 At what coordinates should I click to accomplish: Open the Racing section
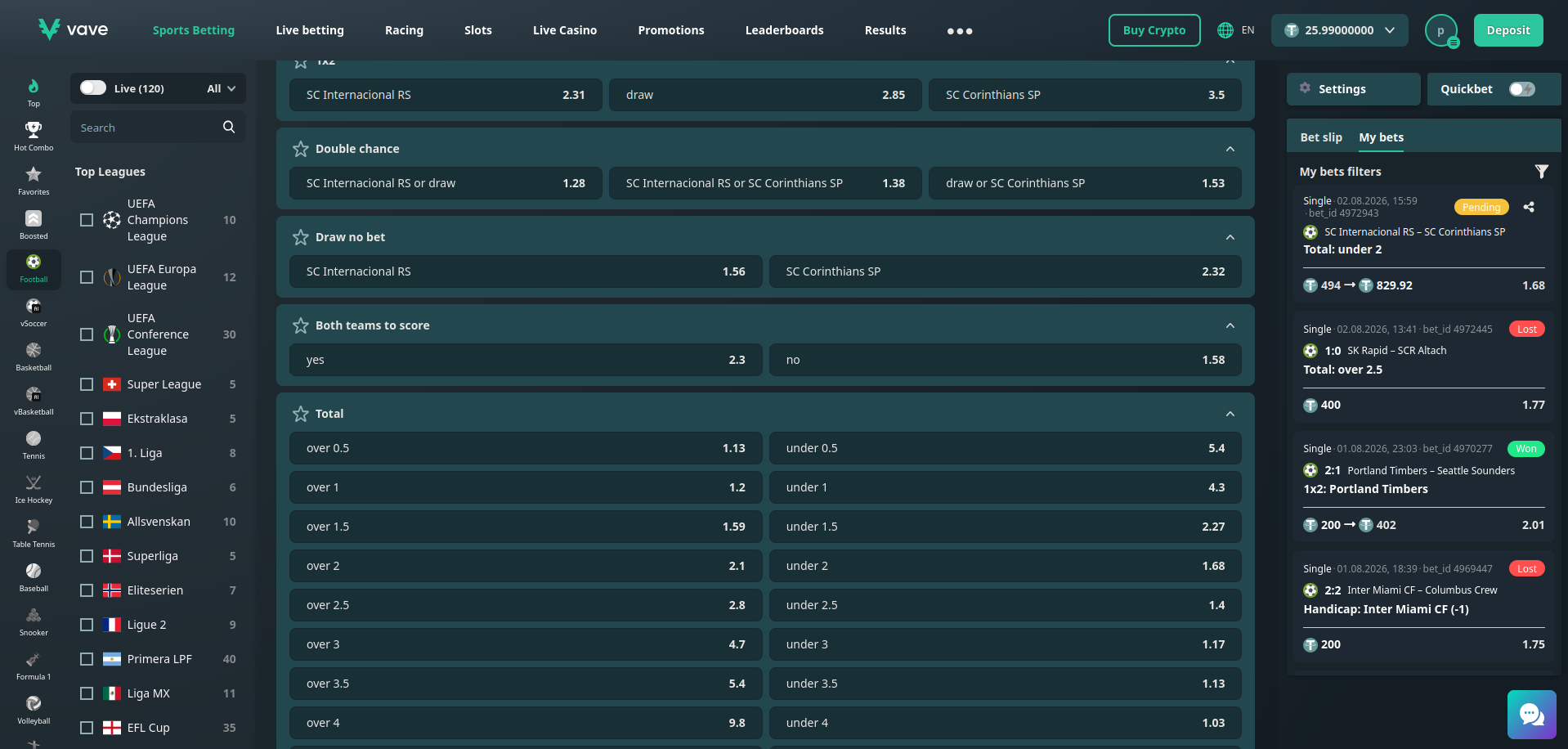404,30
